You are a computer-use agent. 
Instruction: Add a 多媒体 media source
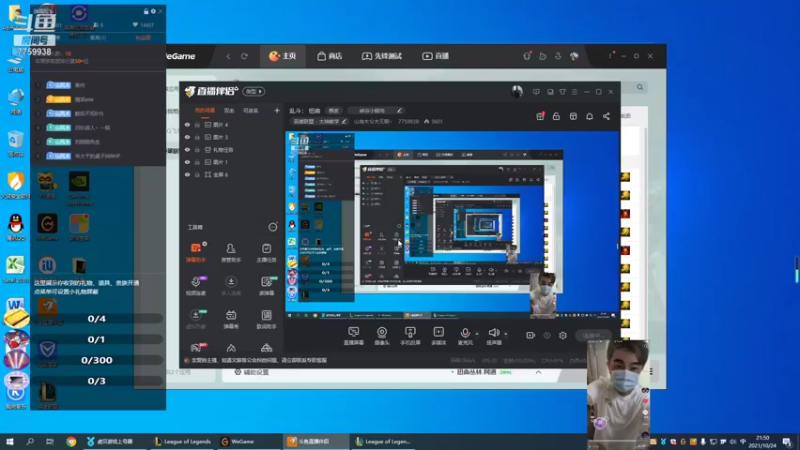(438, 336)
